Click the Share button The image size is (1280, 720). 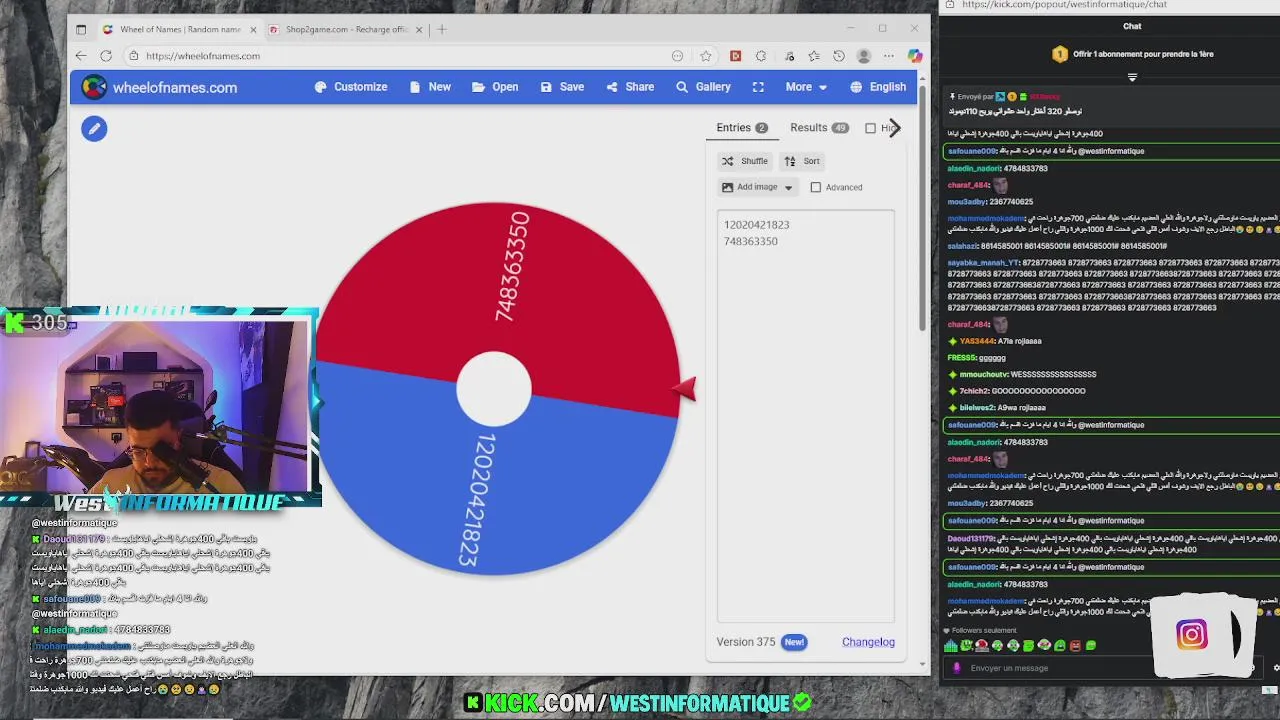click(630, 87)
